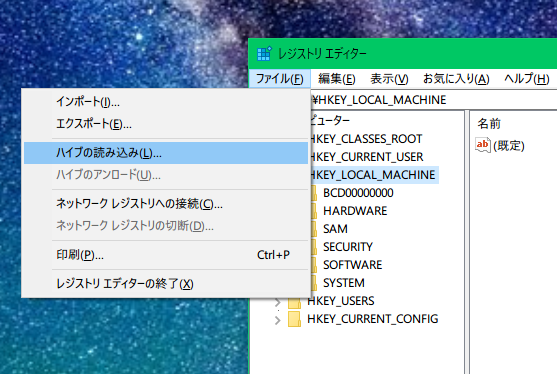Expand the HKEY_CURRENT_CONFIG tree node
557x374 pixels.
pyautogui.click(x=278, y=320)
